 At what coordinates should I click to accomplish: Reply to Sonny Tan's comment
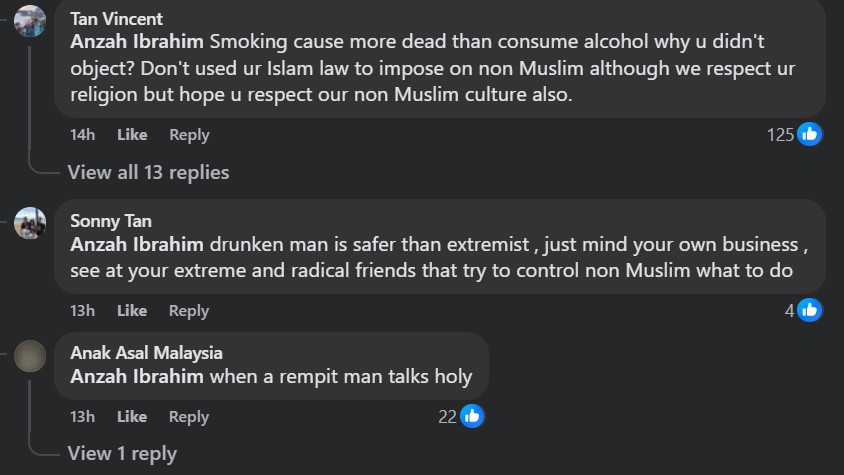click(x=189, y=311)
